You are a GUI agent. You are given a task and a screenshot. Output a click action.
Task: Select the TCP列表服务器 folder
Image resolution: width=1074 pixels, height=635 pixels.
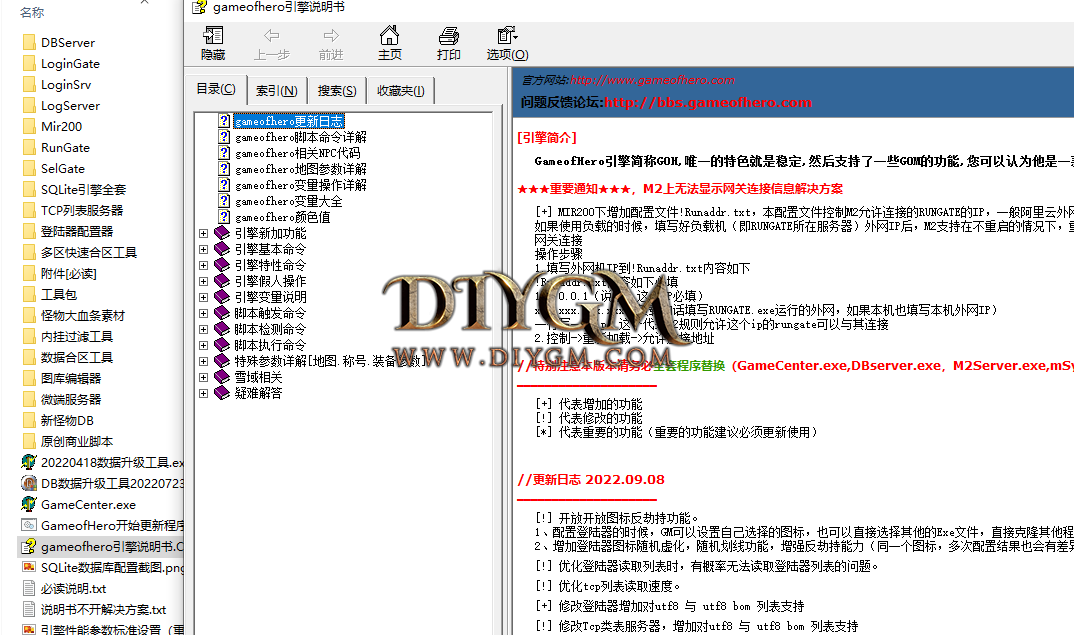[82, 210]
